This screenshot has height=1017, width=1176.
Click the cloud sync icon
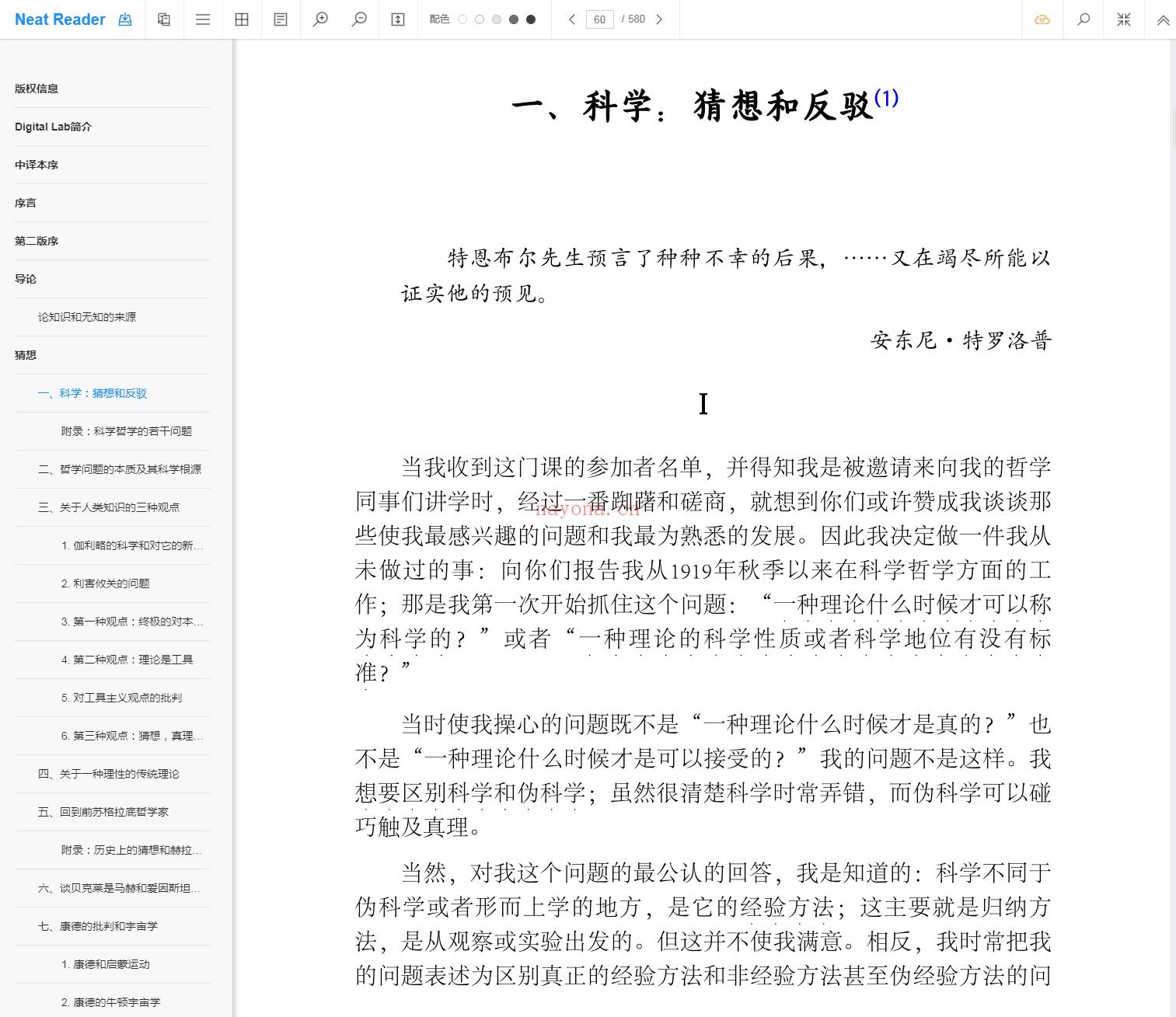[x=1042, y=19]
